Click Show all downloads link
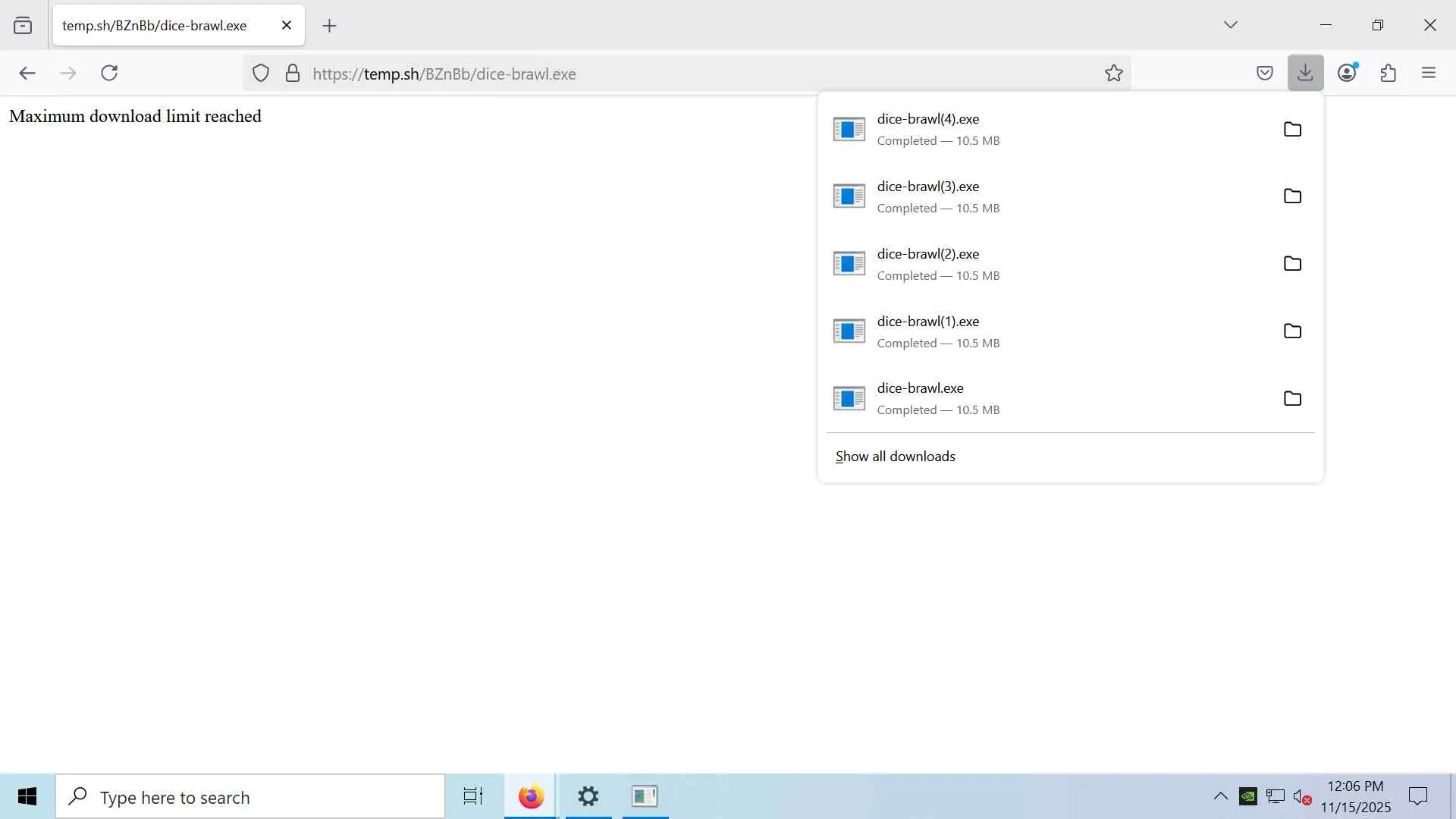Viewport: 1456px width, 819px height. point(895,457)
